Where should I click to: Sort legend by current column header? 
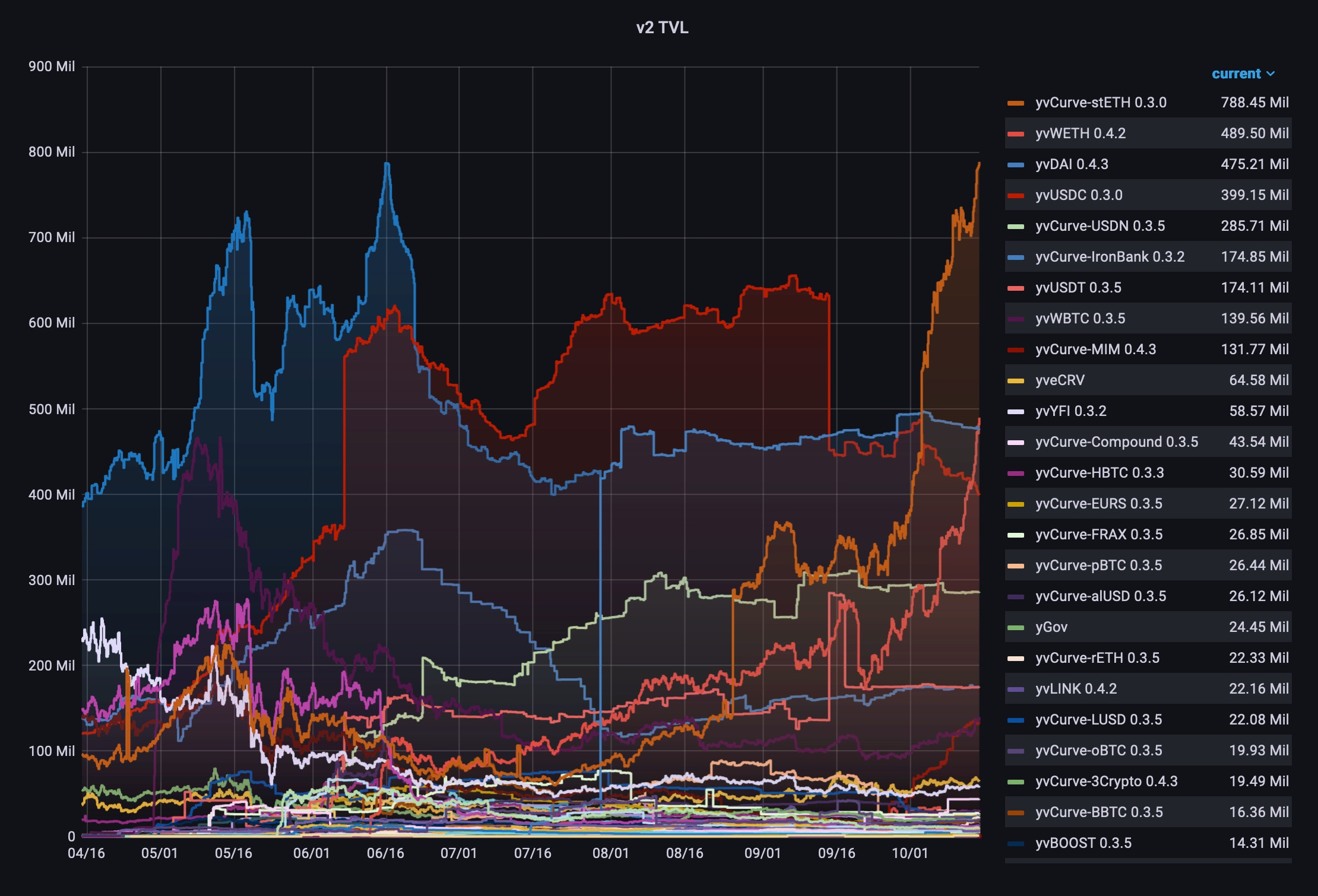click(x=1236, y=74)
